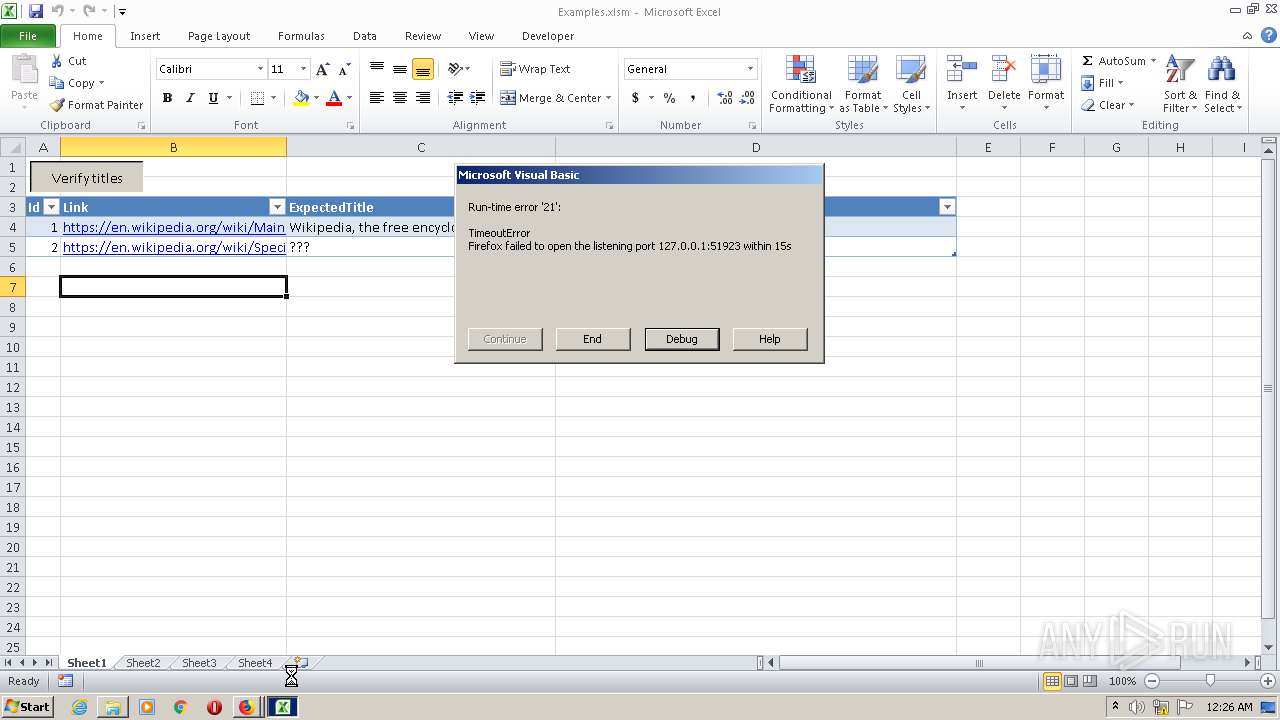Open the Number Format dropdown
Viewport: 1280px width, 720px height.
coord(750,69)
